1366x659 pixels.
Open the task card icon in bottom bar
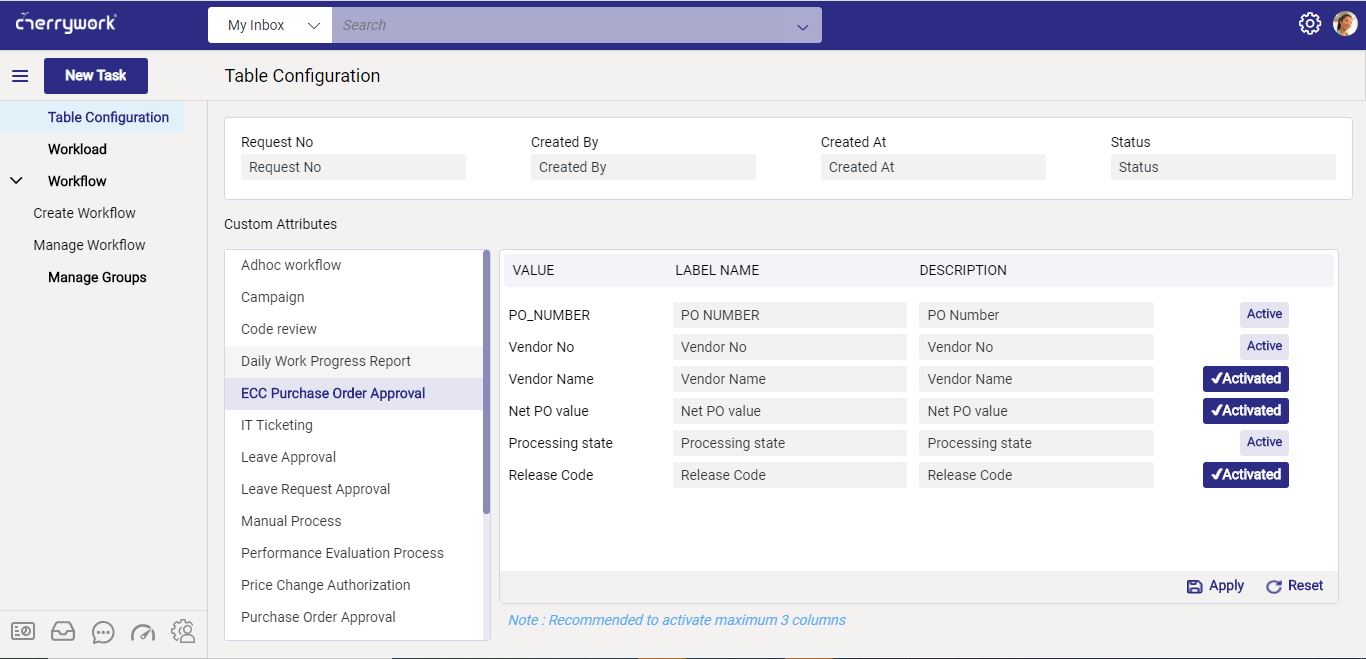tap(23, 631)
